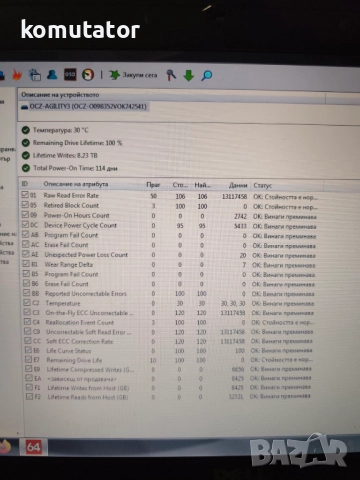Click data value 32721 for Lifetime Reads
Viewport: 360px width, 480px height.
(x=236, y=397)
